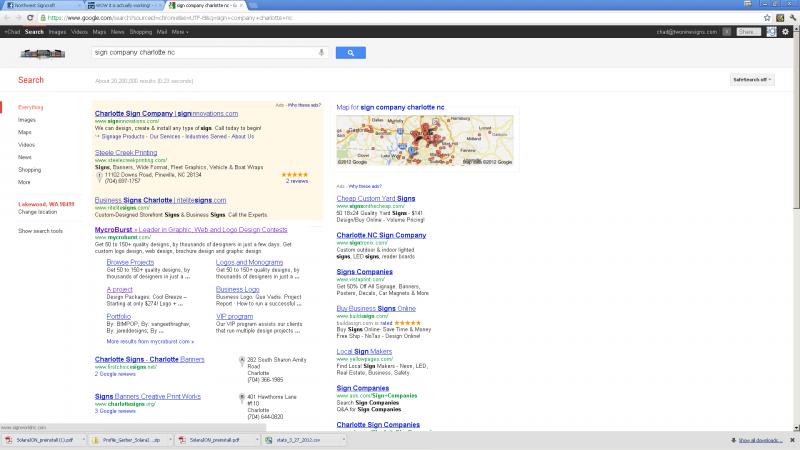The height and width of the screenshot is (450, 800).
Task: Open dropdown arrow of second PDF download
Action: [x=257, y=440]
